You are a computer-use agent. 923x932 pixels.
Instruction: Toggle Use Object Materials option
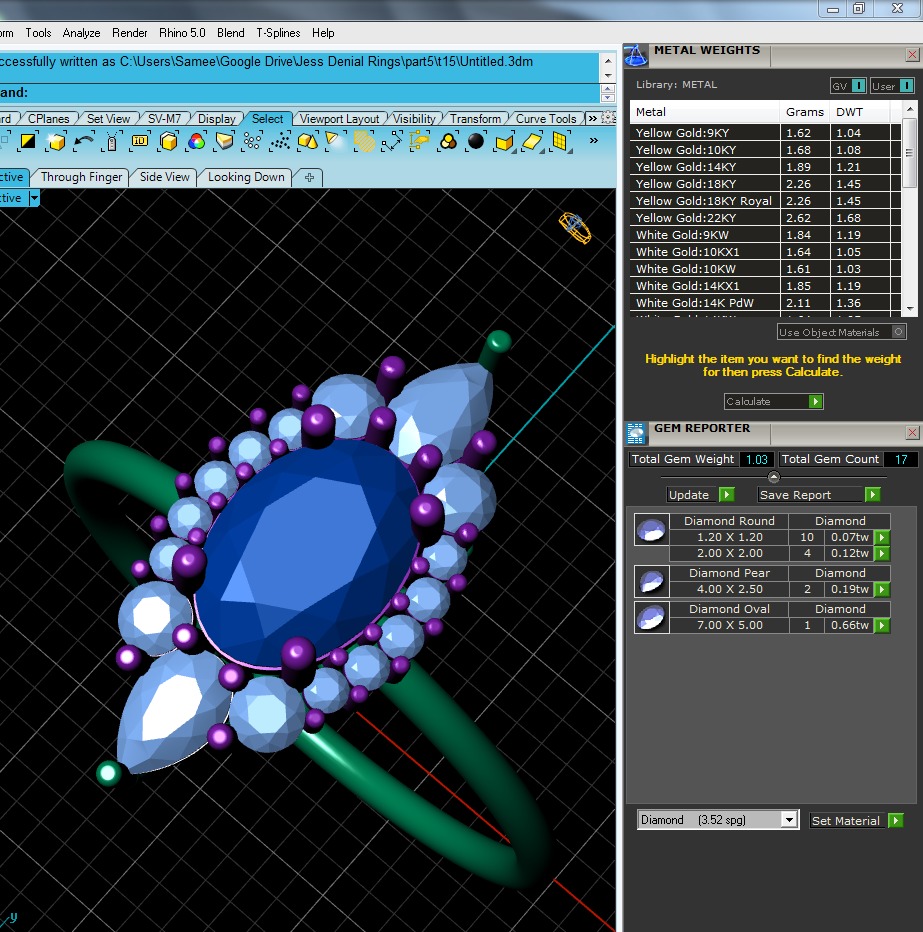[842, 332]
